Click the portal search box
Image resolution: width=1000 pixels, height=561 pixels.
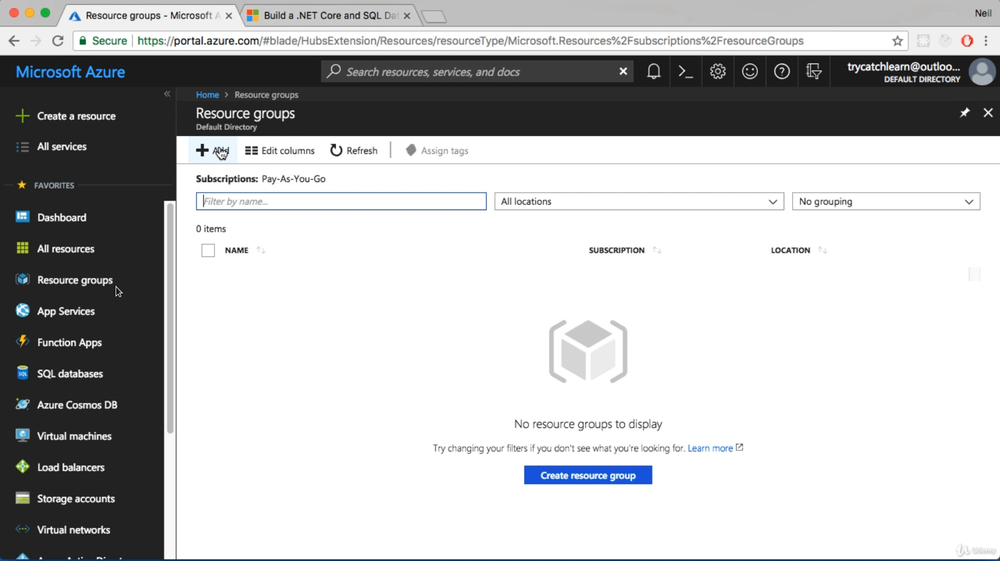(478, 71)
